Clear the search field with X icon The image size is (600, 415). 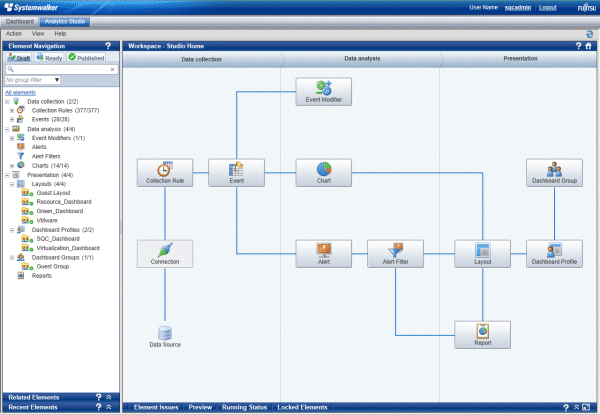[x=112, y=69]
